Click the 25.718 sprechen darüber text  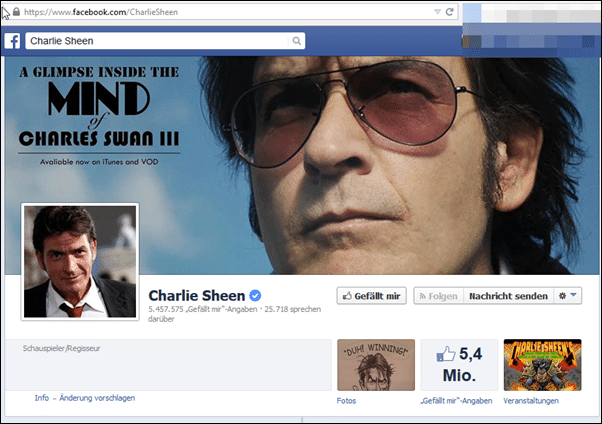(235, 314)
